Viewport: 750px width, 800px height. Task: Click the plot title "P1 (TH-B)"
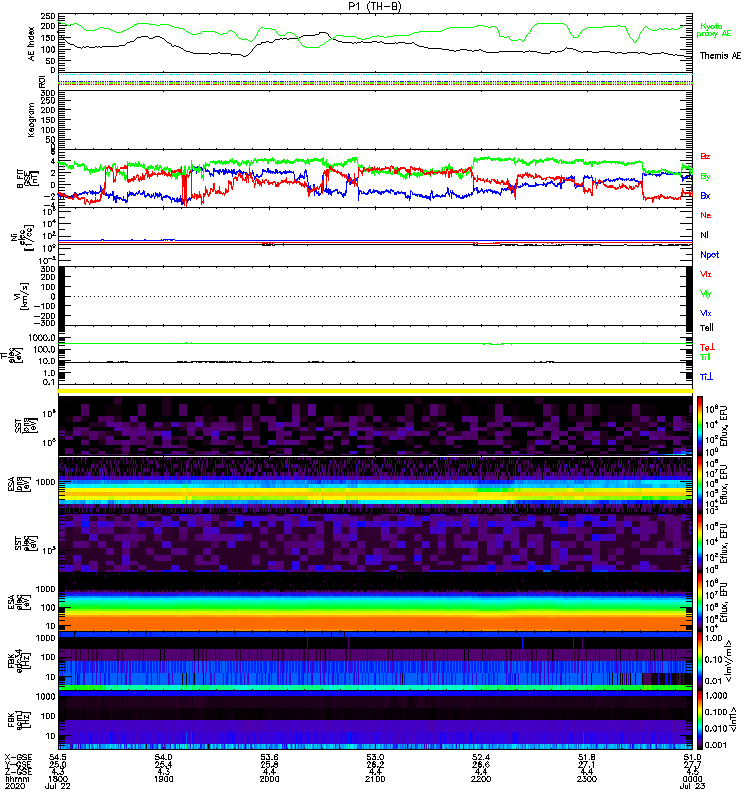374,6
